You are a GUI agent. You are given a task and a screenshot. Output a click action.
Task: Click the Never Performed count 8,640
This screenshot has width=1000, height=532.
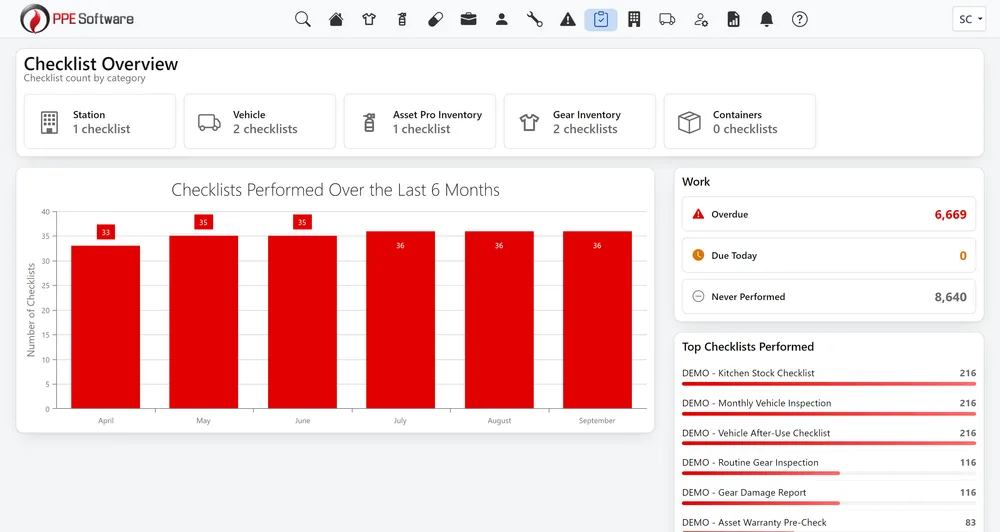[x=950, y=297]
